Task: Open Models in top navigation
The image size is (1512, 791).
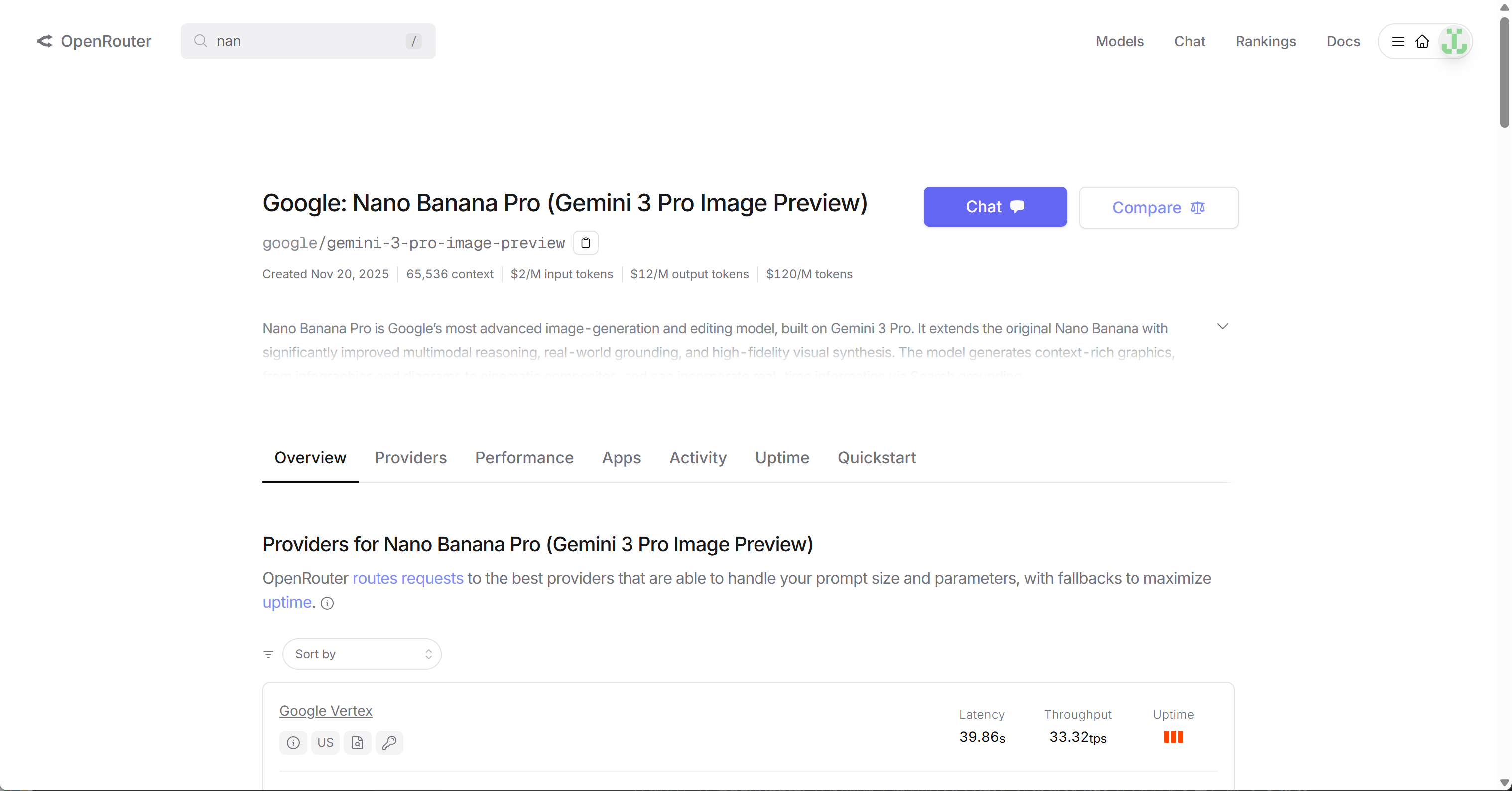Action: [1120, 41]
